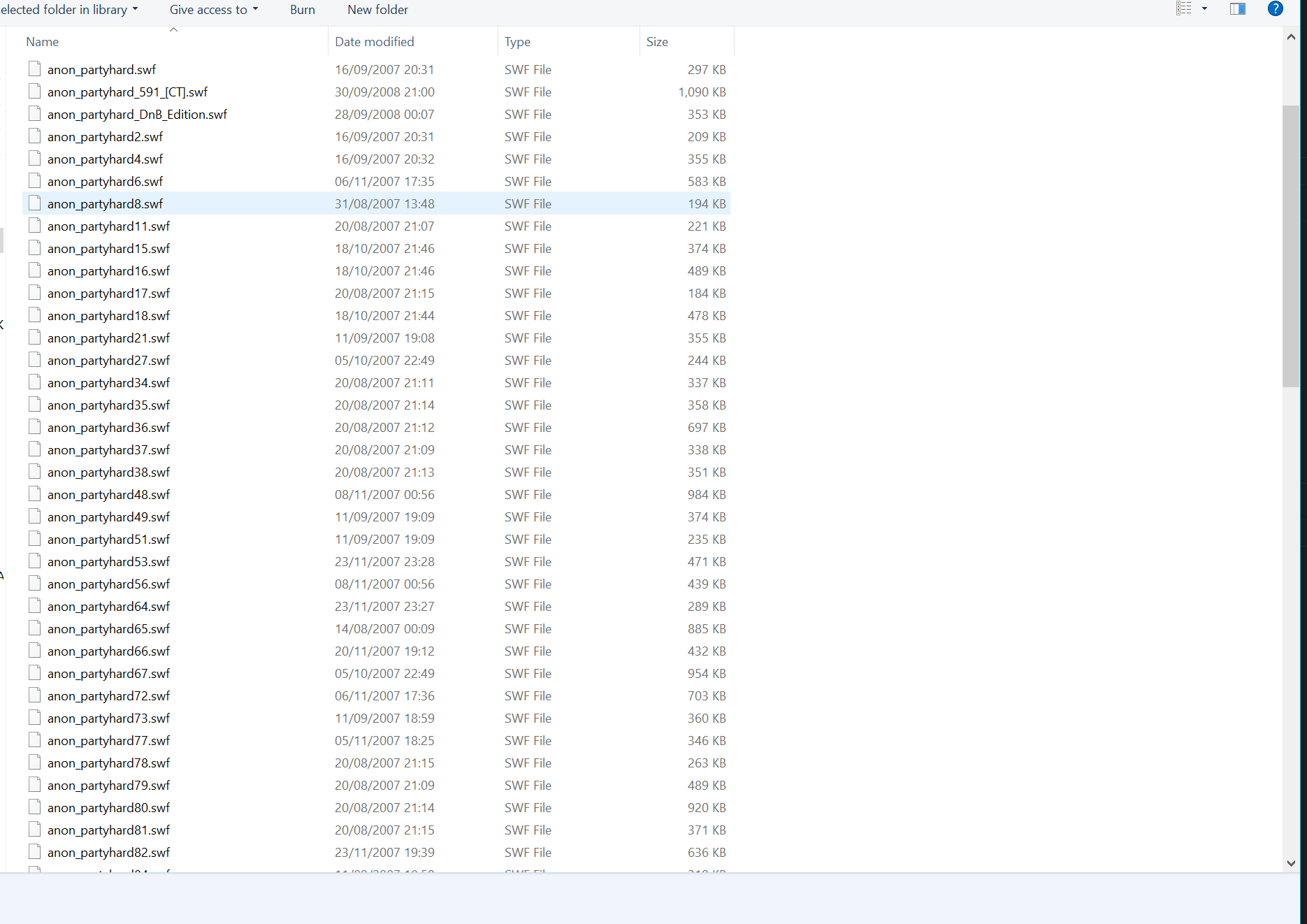Click the file icon of anon_partyhard35.swf

point(34,404)
